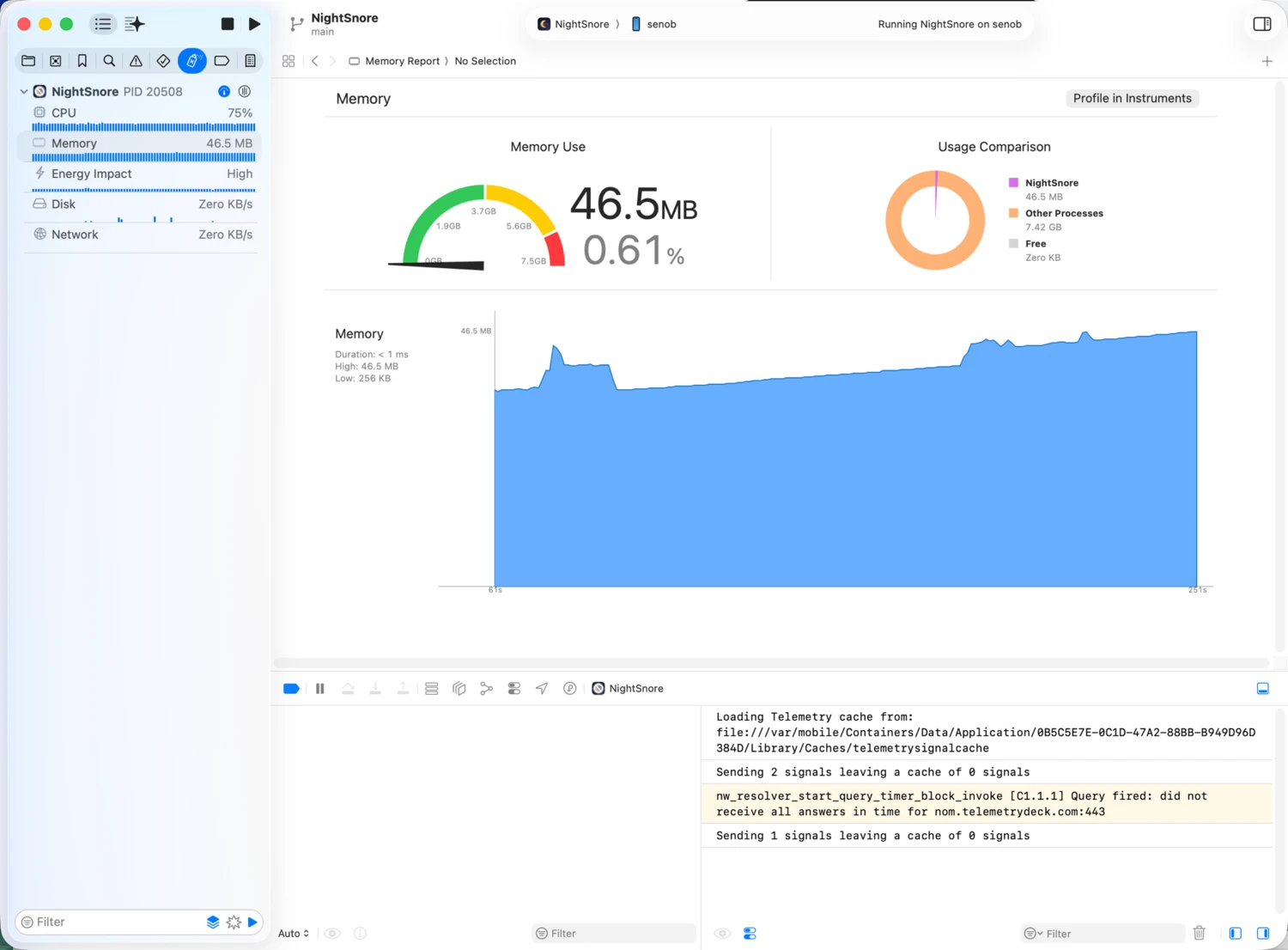The image size is (1288, 950).
Task: Open the Issue navigator warning icon
Action: pos(136,61)
